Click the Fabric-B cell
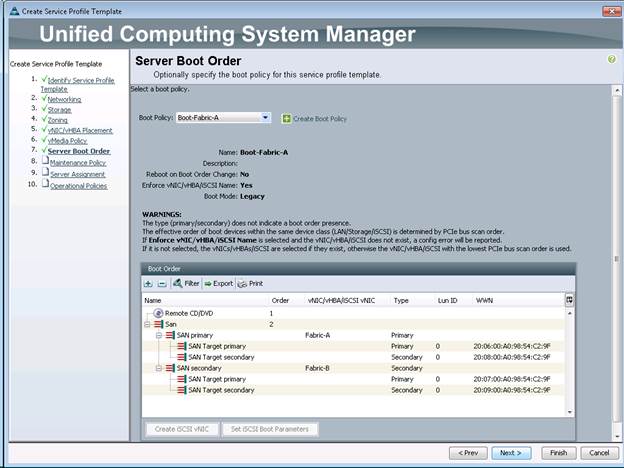The image size is (624, 468). [x=317, y=368]
